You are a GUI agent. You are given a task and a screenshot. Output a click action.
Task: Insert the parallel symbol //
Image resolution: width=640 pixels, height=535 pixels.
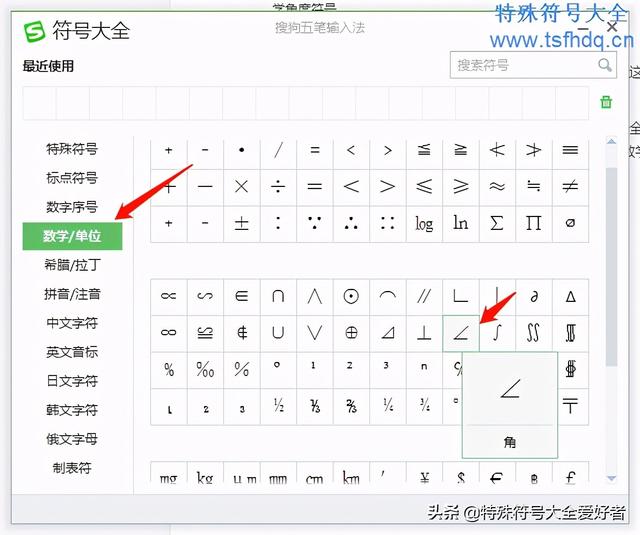click(424, 297)
